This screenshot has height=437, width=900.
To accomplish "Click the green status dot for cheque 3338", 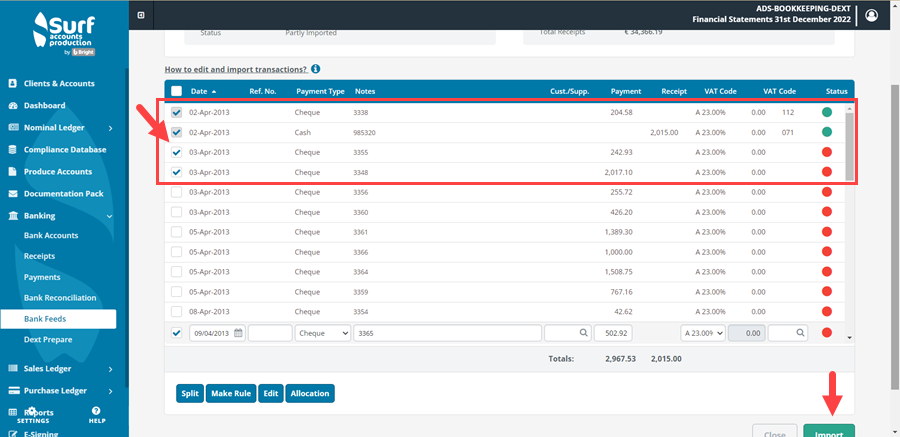I will 827,113.
